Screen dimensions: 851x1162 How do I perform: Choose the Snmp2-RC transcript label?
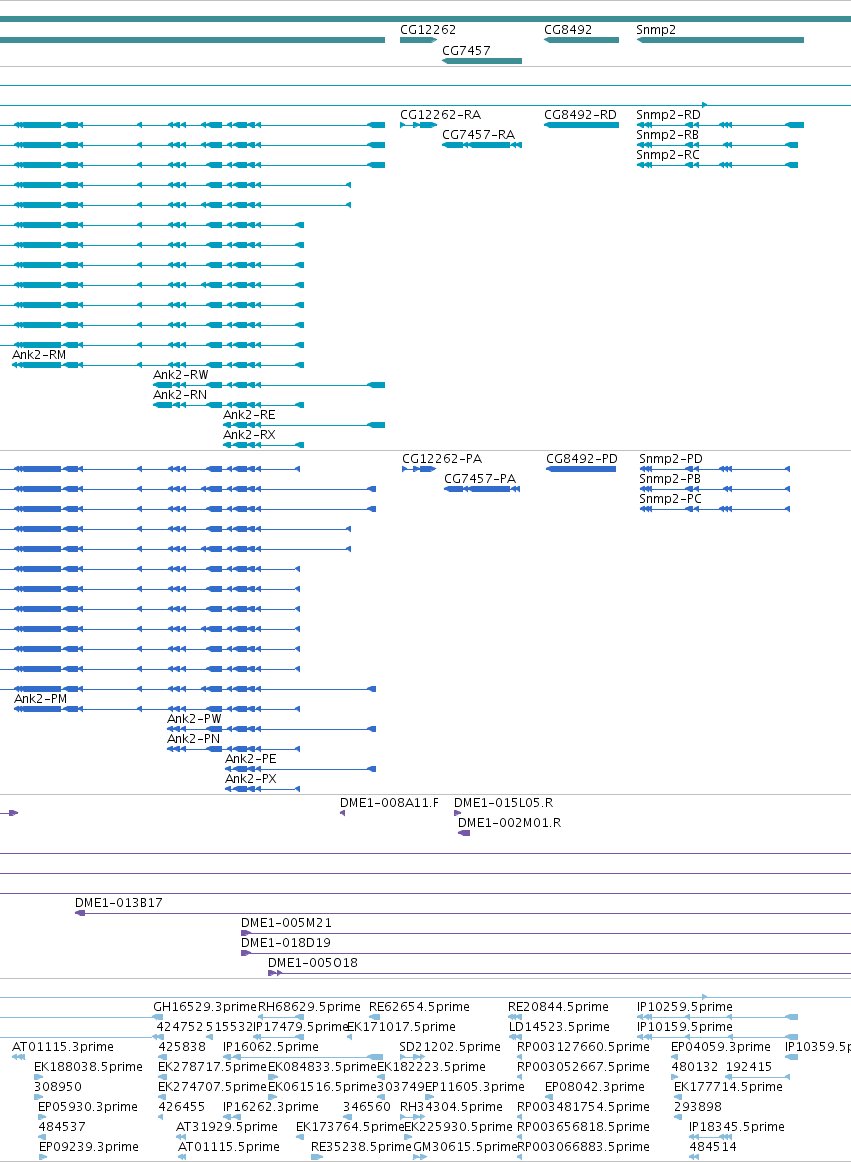pos(668,155)
